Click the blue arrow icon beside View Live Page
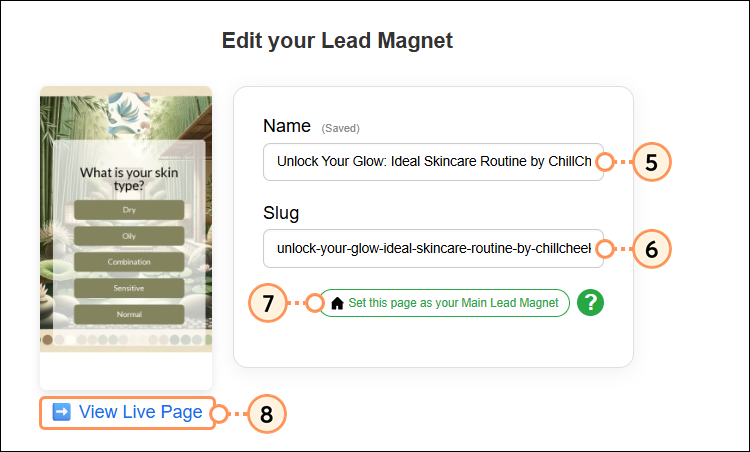Viewport: 750px width, 452px height. tap(61, 412)
